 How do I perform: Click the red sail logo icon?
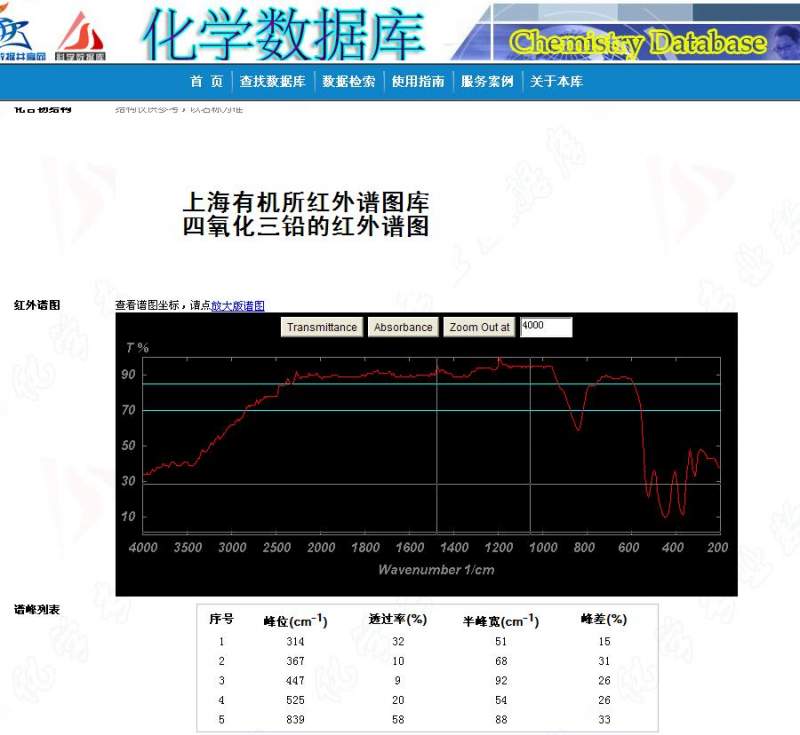point(80,36)
